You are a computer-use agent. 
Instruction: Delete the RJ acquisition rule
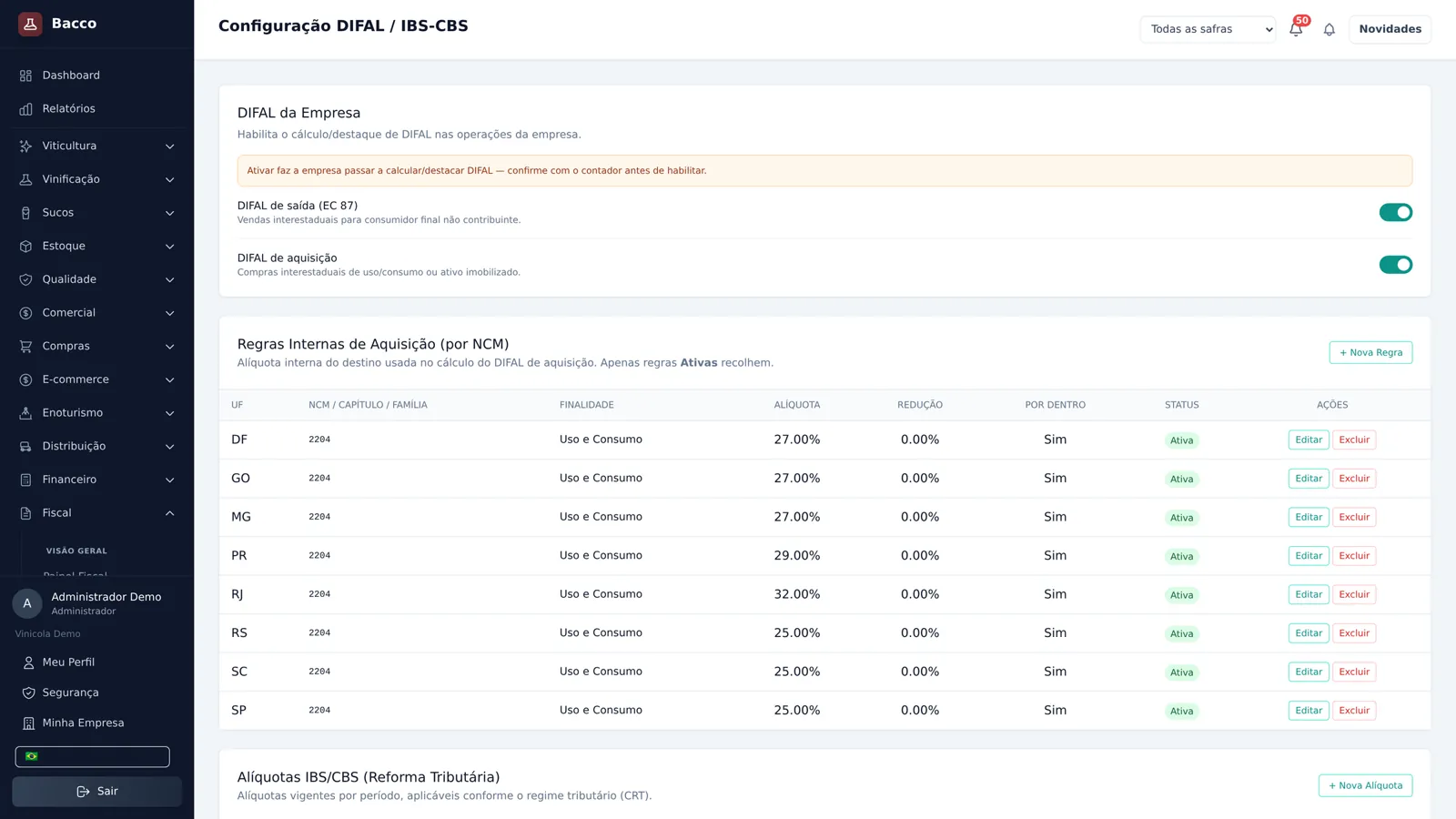(1354, 594)
